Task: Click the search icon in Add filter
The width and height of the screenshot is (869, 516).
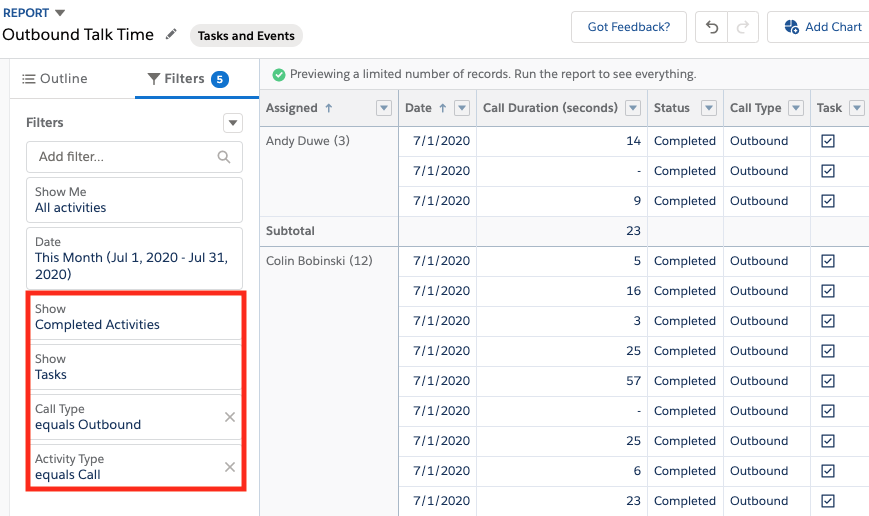Action: 225,157
